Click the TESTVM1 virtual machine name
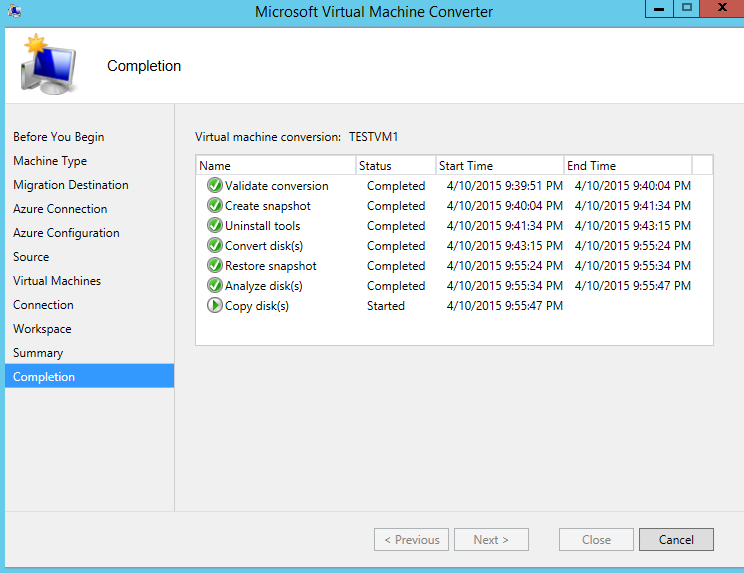Screen dimensions: 744x573 pyautogui.click(x=373, y=137)
